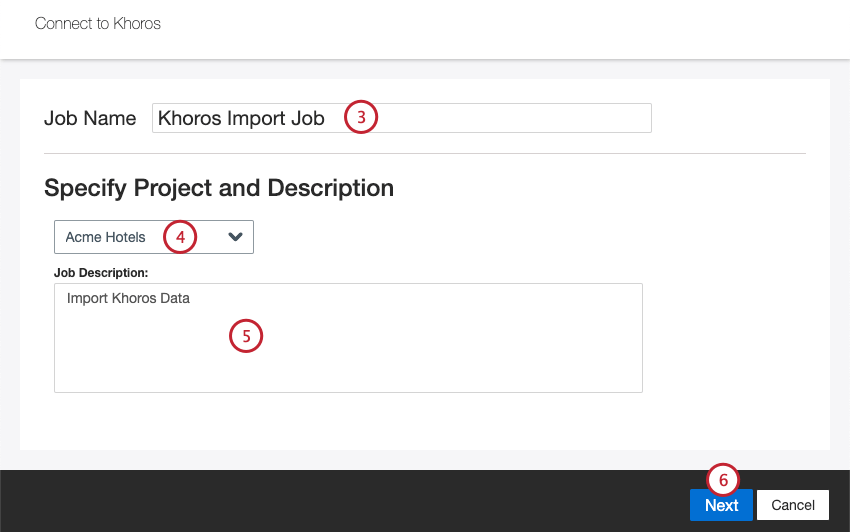
Task: Click the chevron arrow on project selector
Action: (236, 237)
